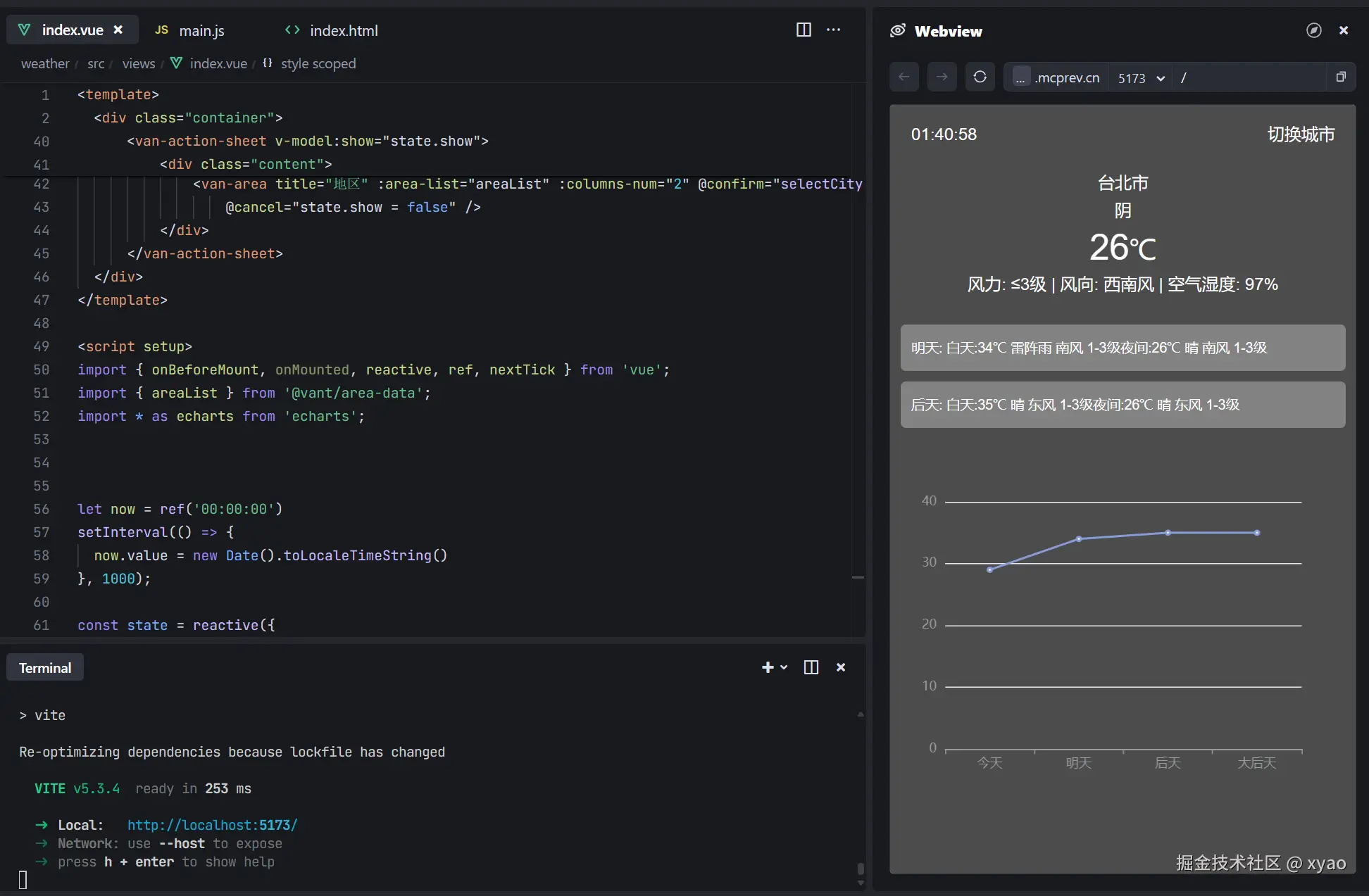
Task: Click the compass icon in Webview header
Action: [x=1313, y=30]
